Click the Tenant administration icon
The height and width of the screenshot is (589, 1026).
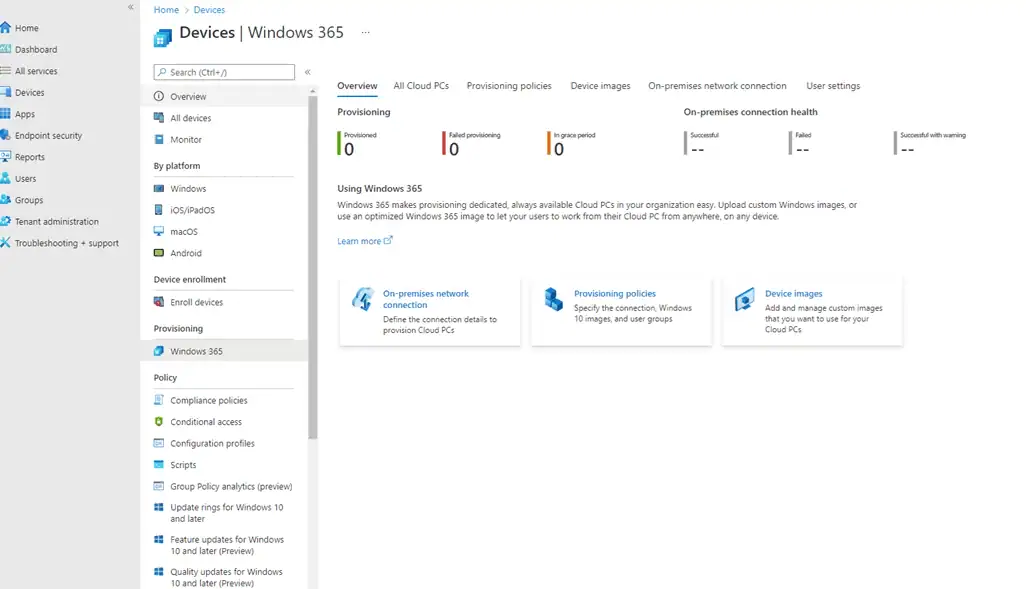[x=6, y=221]
